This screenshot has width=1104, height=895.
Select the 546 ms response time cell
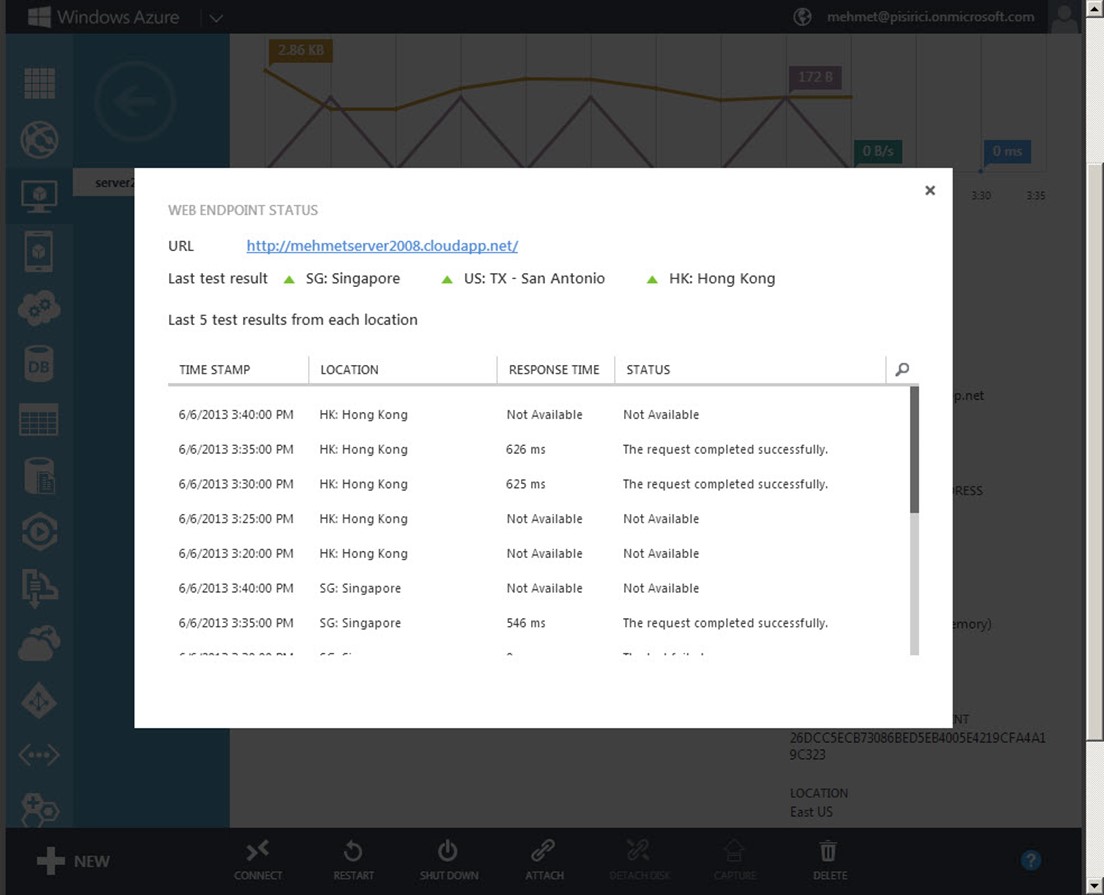tap(525, 622)
